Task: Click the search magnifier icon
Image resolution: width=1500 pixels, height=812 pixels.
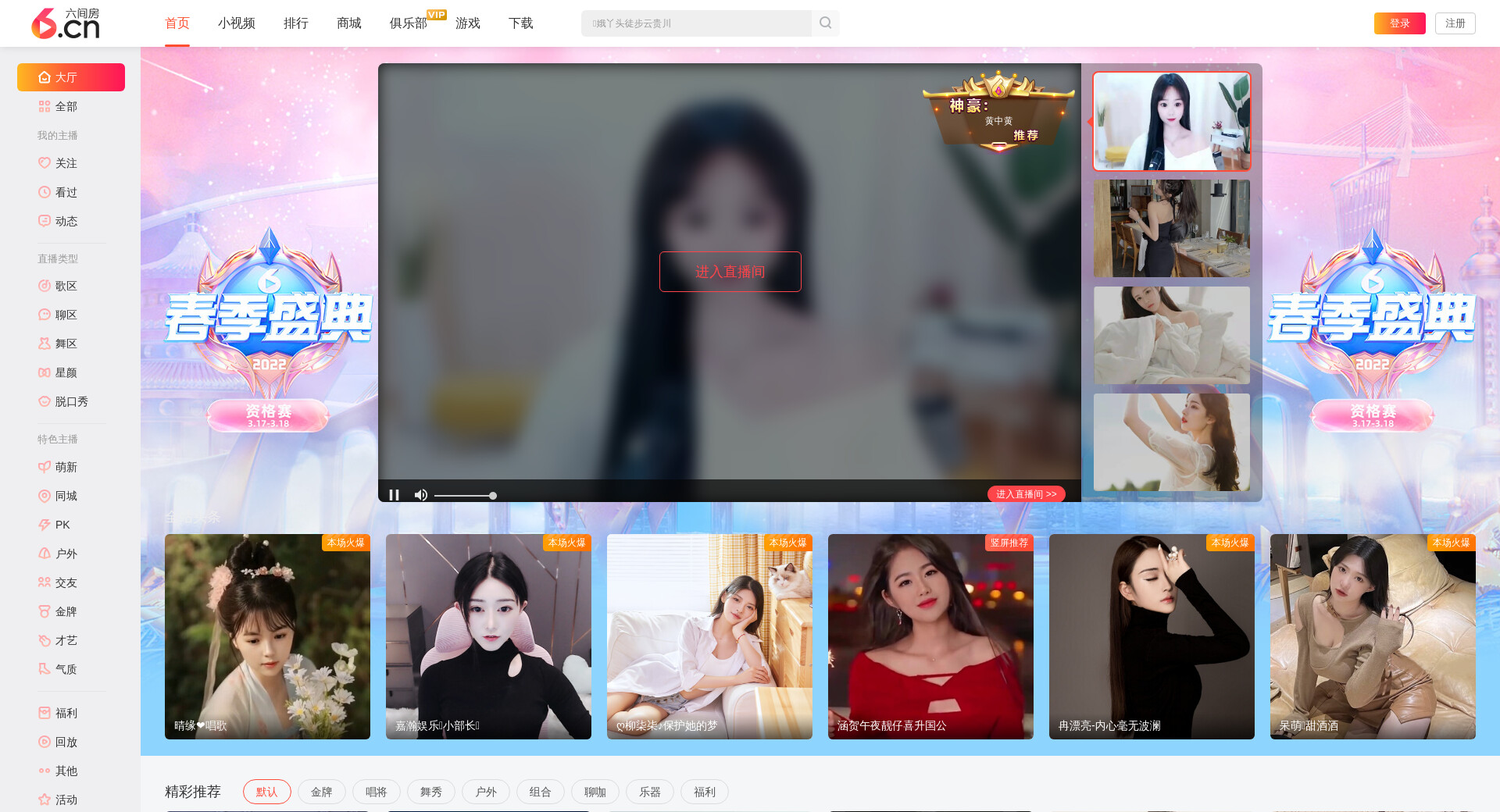Action: tap(825, 23)
